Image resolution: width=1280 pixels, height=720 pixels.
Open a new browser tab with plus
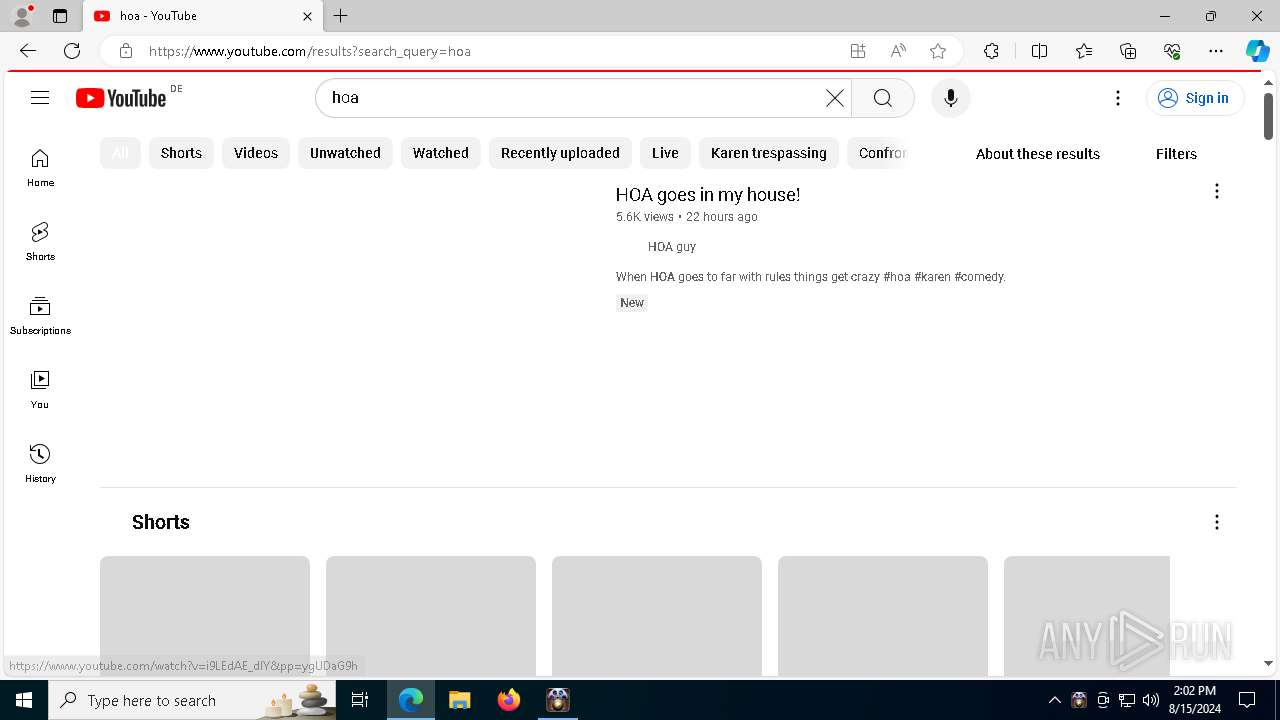pos(341,16)
